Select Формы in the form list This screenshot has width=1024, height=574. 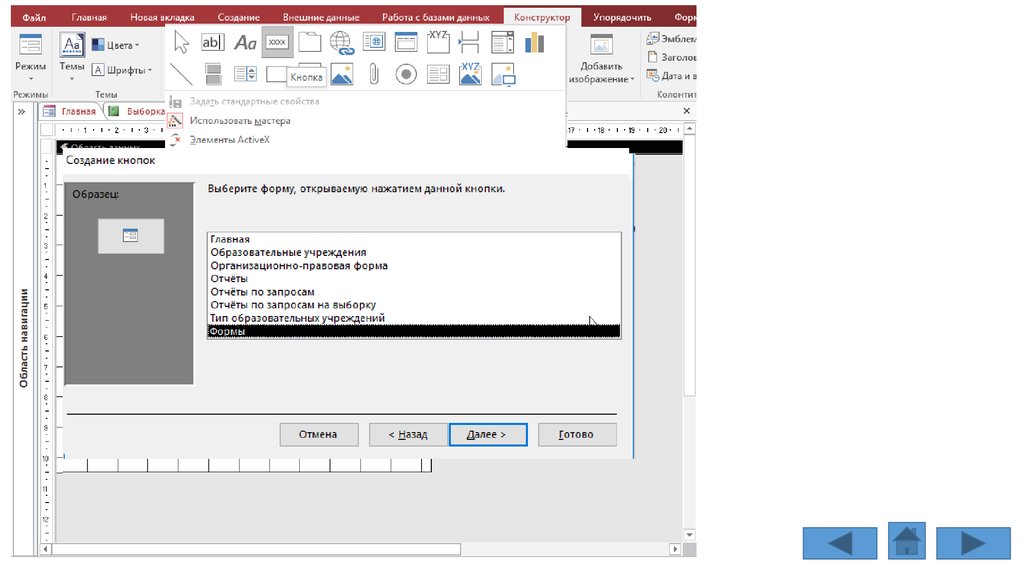click(413, 331)
